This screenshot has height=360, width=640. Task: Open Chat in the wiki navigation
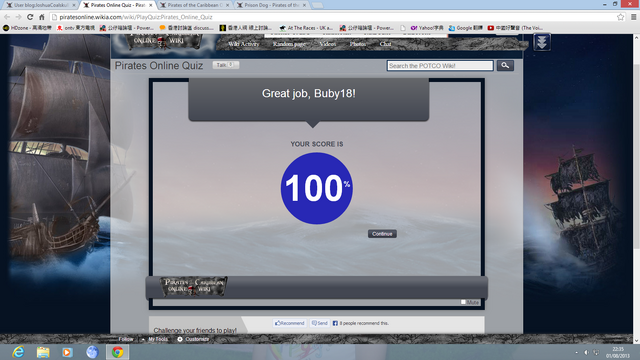[x=385, y=44]
